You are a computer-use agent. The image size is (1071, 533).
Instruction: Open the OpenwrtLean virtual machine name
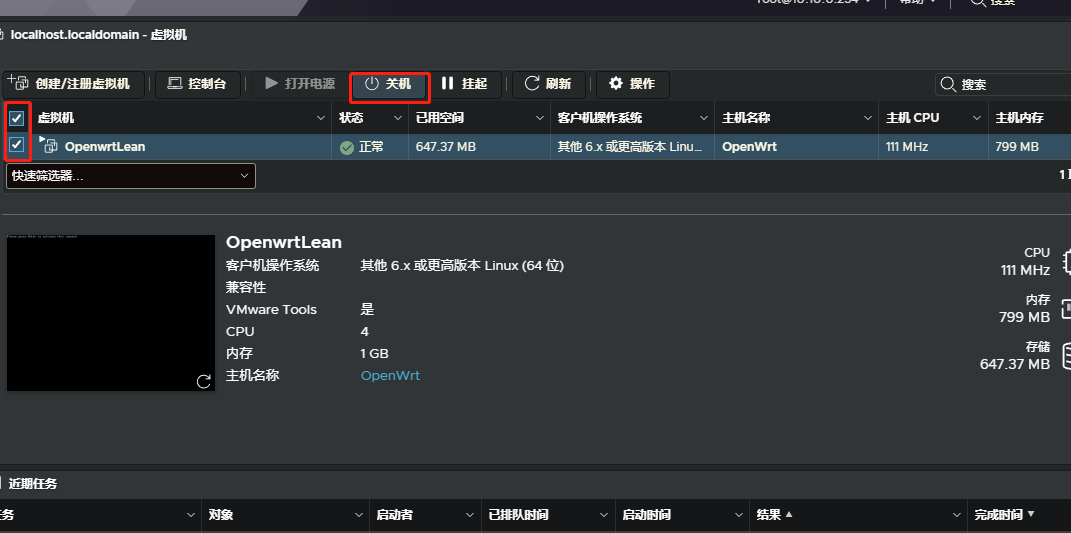(x=104, y=147)
